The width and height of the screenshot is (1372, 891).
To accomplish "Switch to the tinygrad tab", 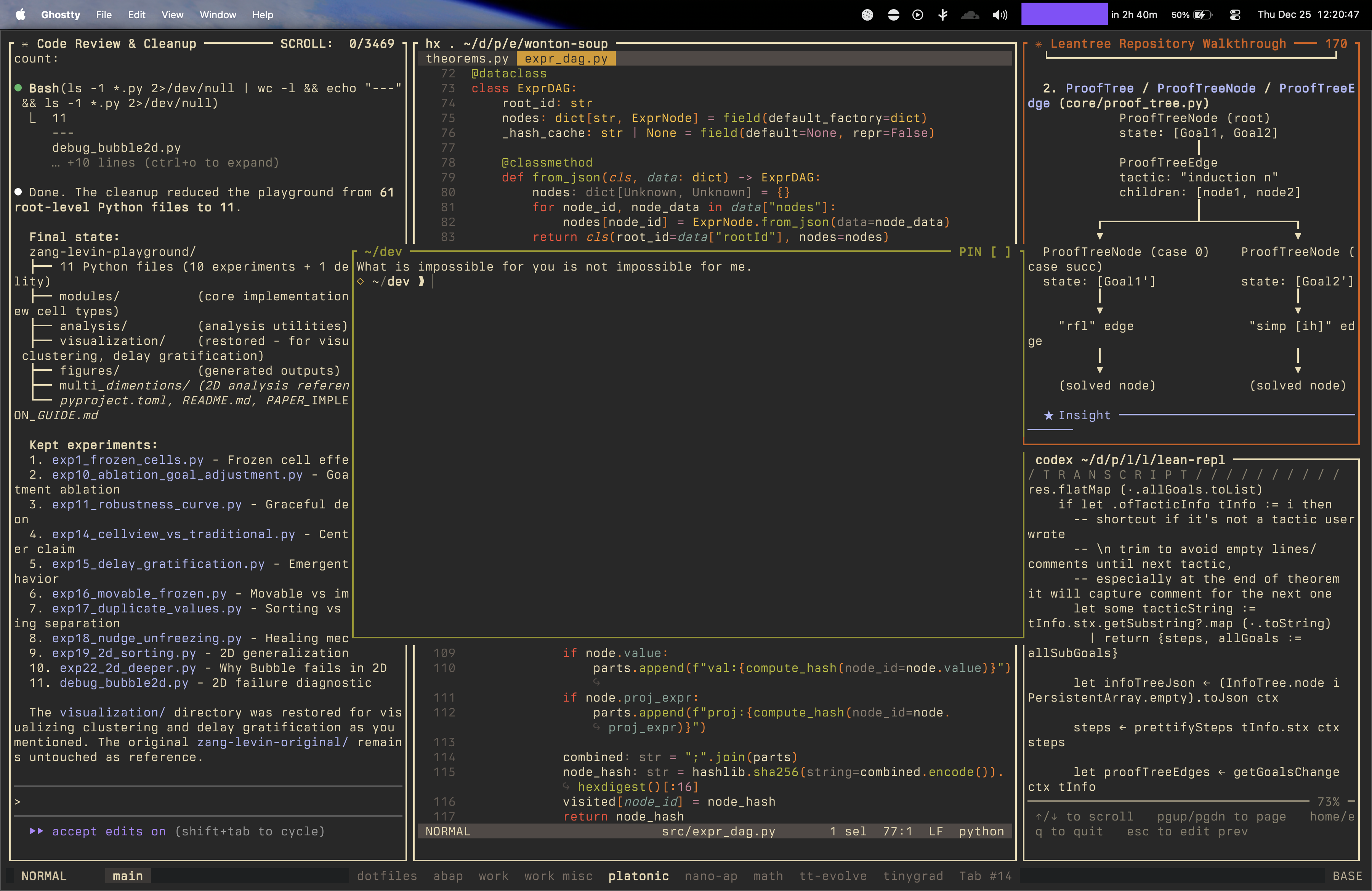I will 912,875.
